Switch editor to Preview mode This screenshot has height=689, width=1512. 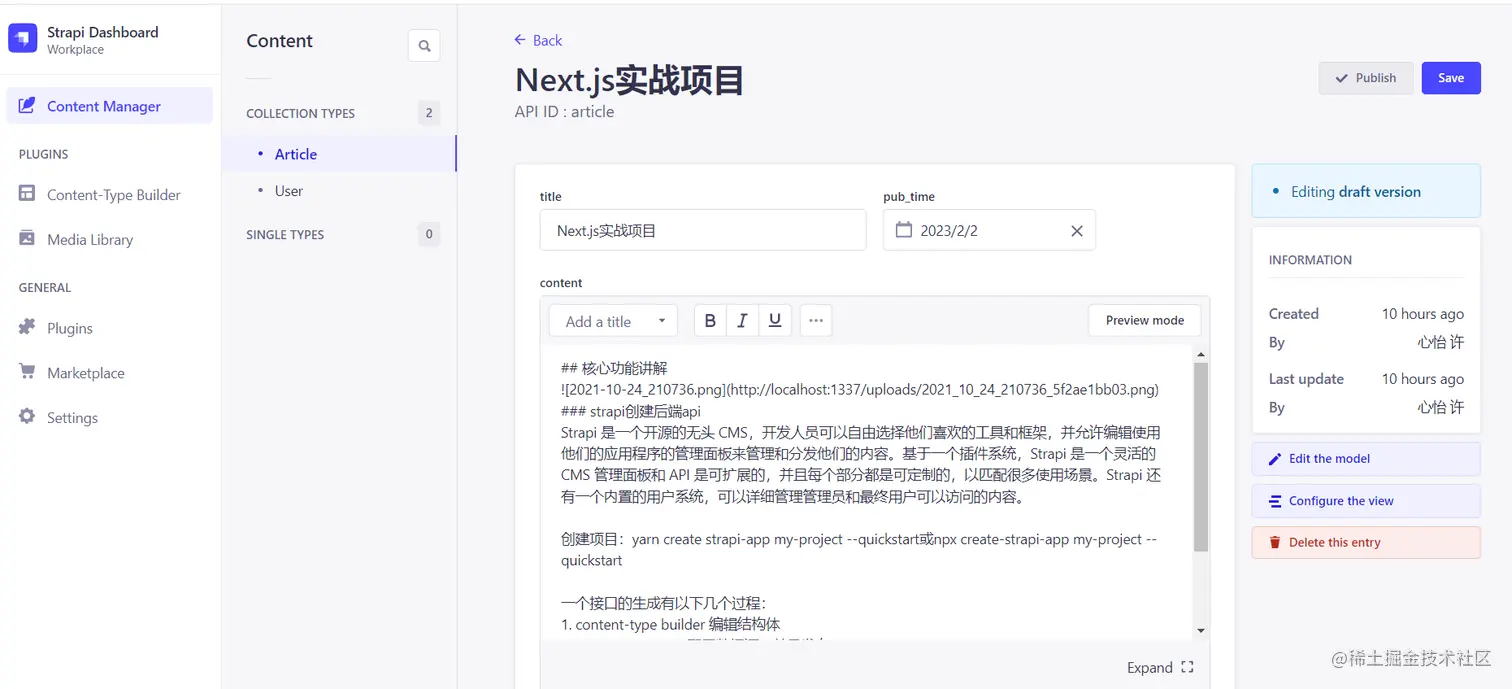pyautogui.click(x=1145, y=321)
